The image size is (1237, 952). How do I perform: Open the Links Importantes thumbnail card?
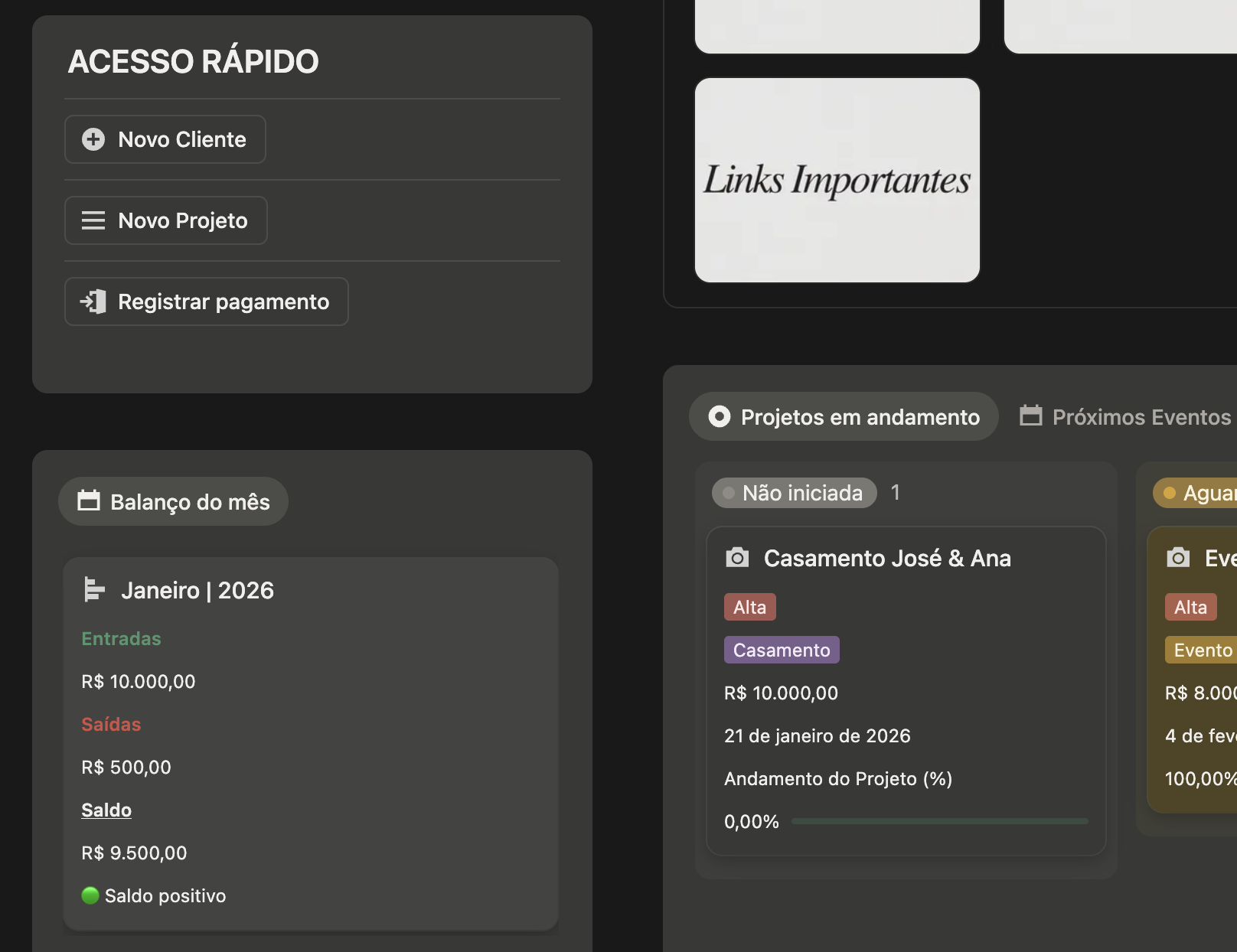[837, 181]
